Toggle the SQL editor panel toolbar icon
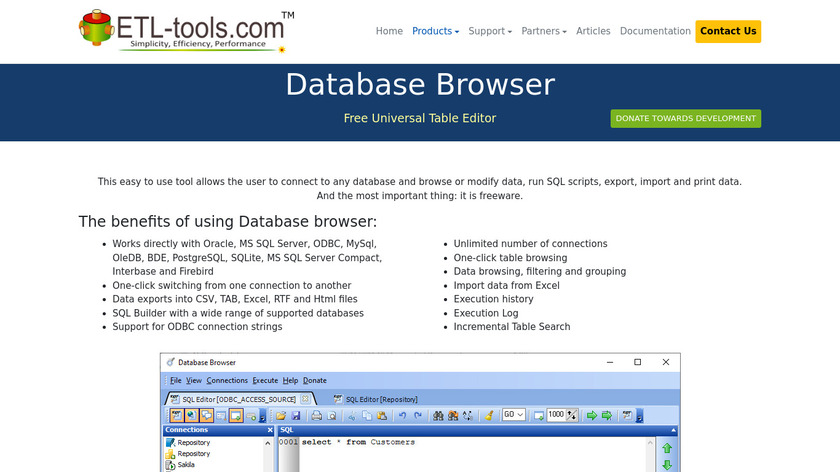The image size is (840, 472). click(x=176, y=415)
